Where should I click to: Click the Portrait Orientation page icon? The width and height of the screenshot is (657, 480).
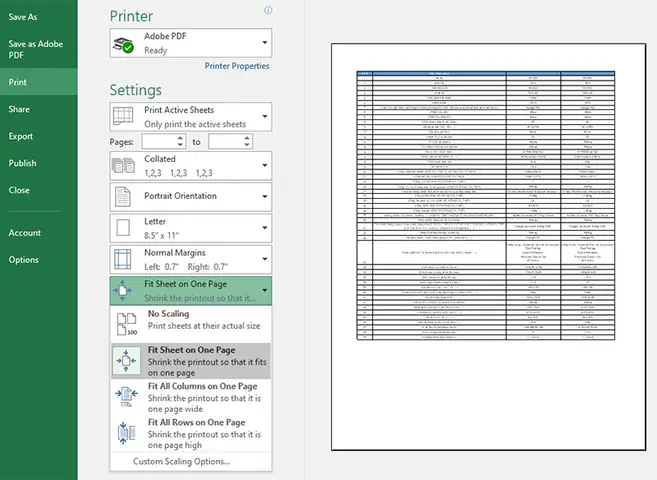tap(123, 196)
